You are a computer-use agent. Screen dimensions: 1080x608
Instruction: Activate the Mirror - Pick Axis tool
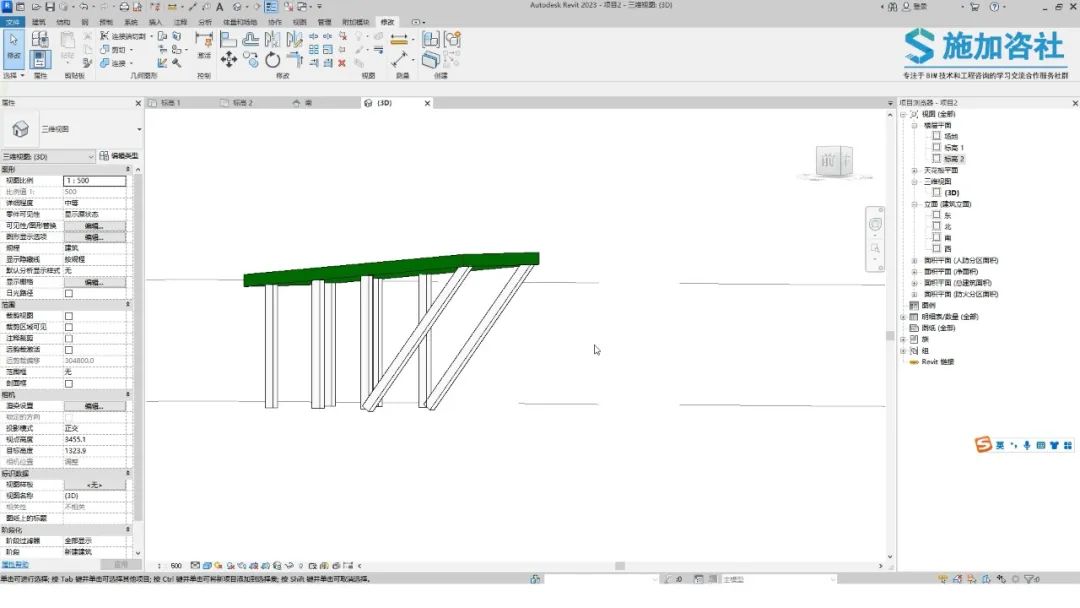[x=273, y=39]
